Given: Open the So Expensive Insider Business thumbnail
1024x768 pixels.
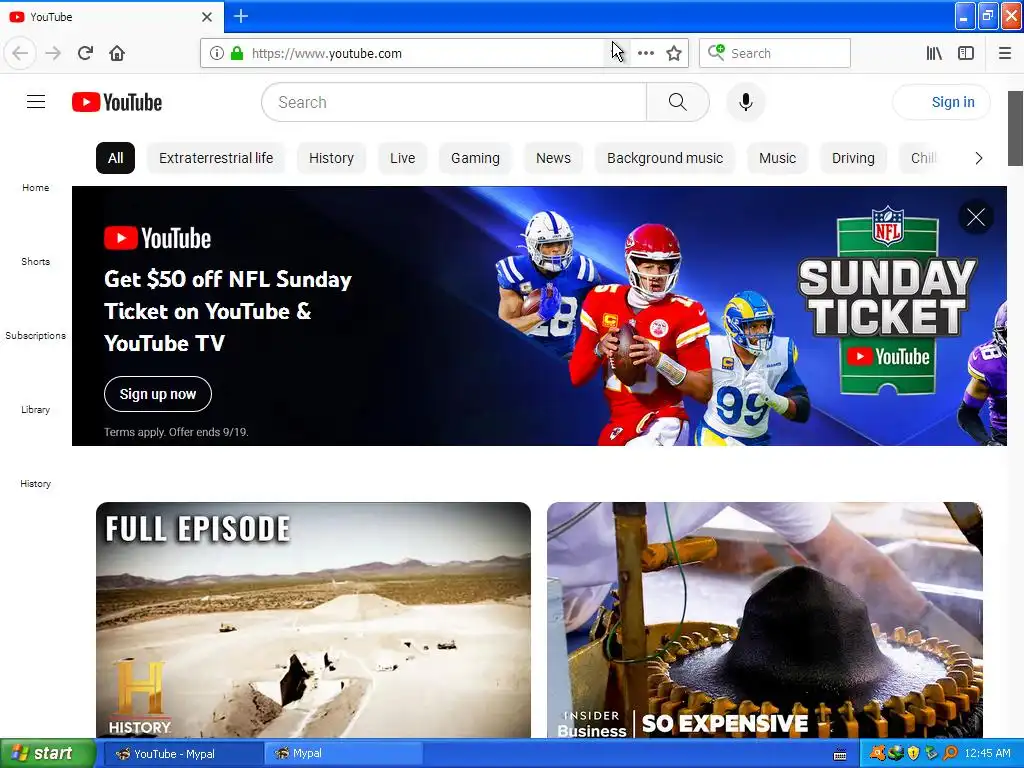Looking at the screenshot, I should (x=765, y=620).
